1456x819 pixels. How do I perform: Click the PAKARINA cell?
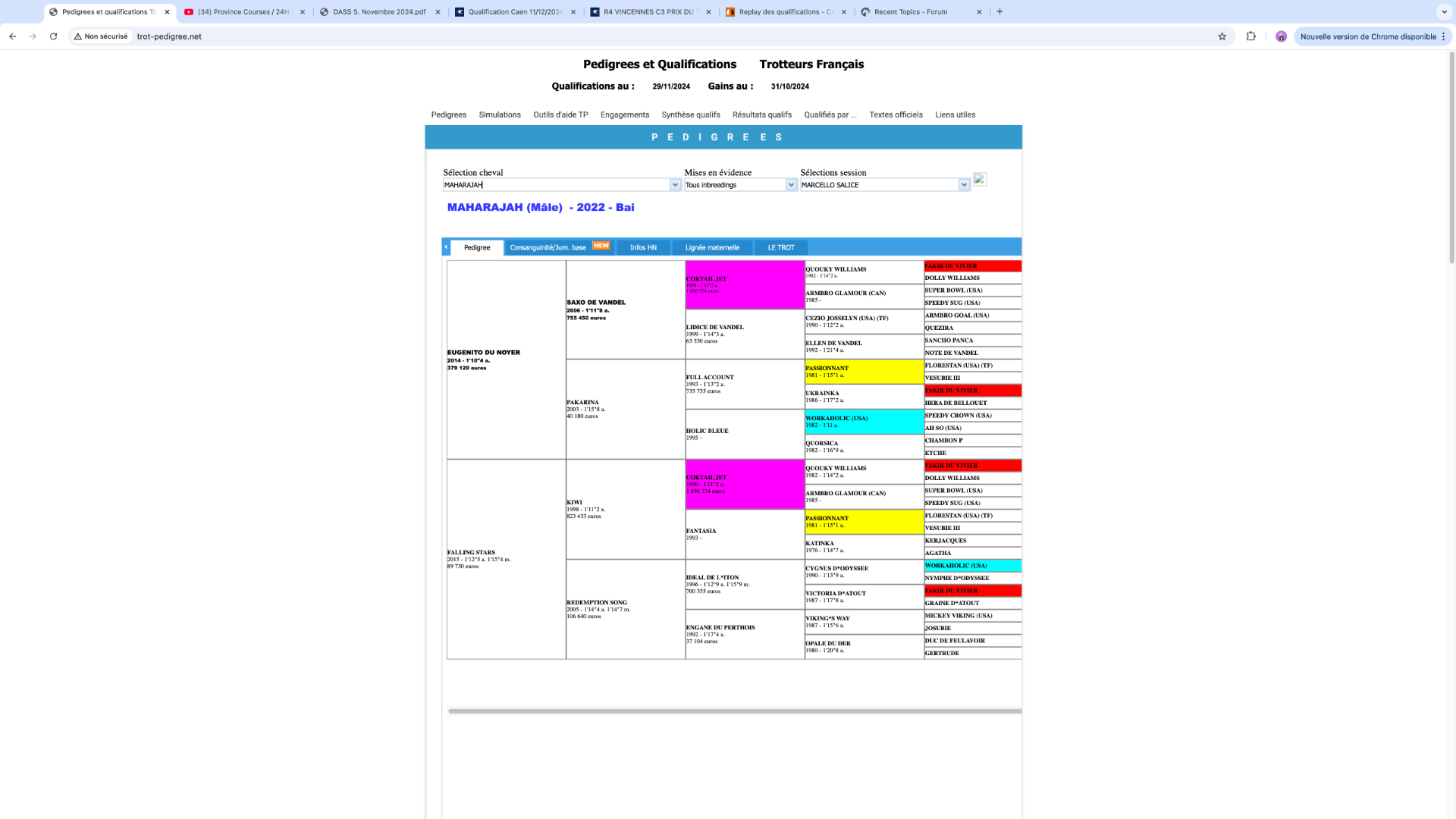point(626,409)
